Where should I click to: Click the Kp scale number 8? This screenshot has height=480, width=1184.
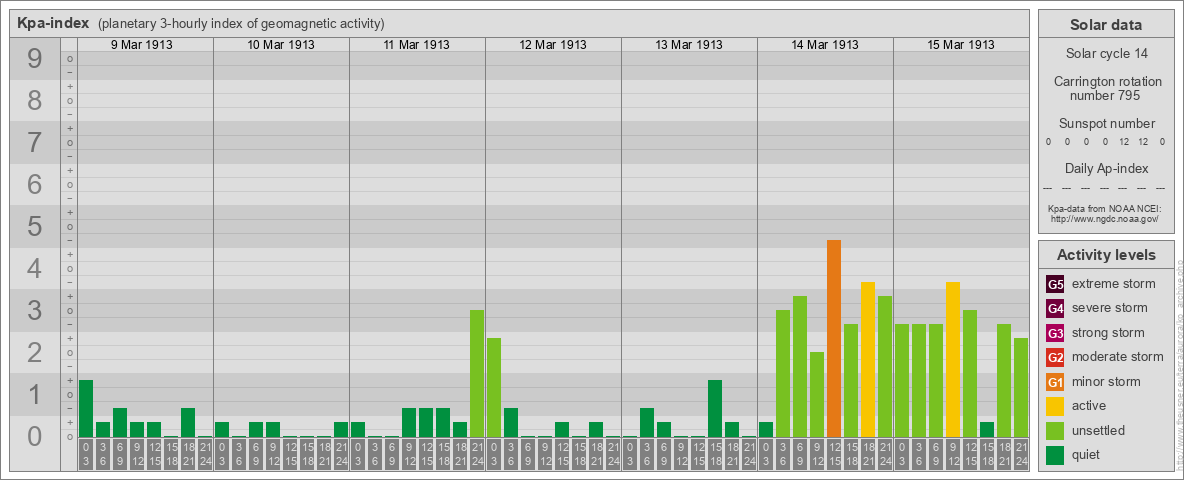point(34,100)
